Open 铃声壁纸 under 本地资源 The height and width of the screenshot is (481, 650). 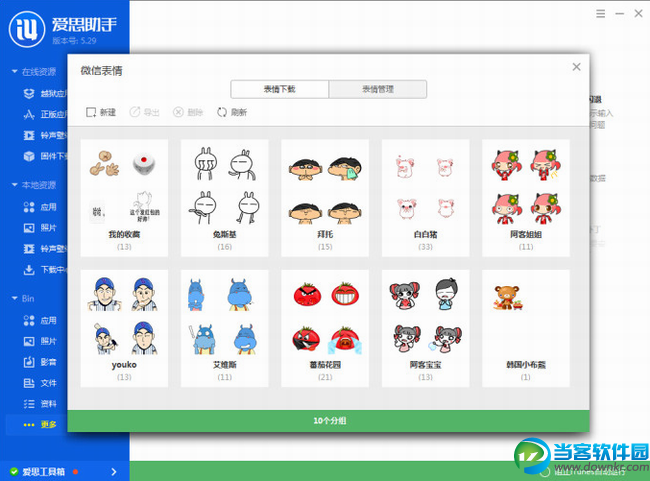[x=45, y=248]
